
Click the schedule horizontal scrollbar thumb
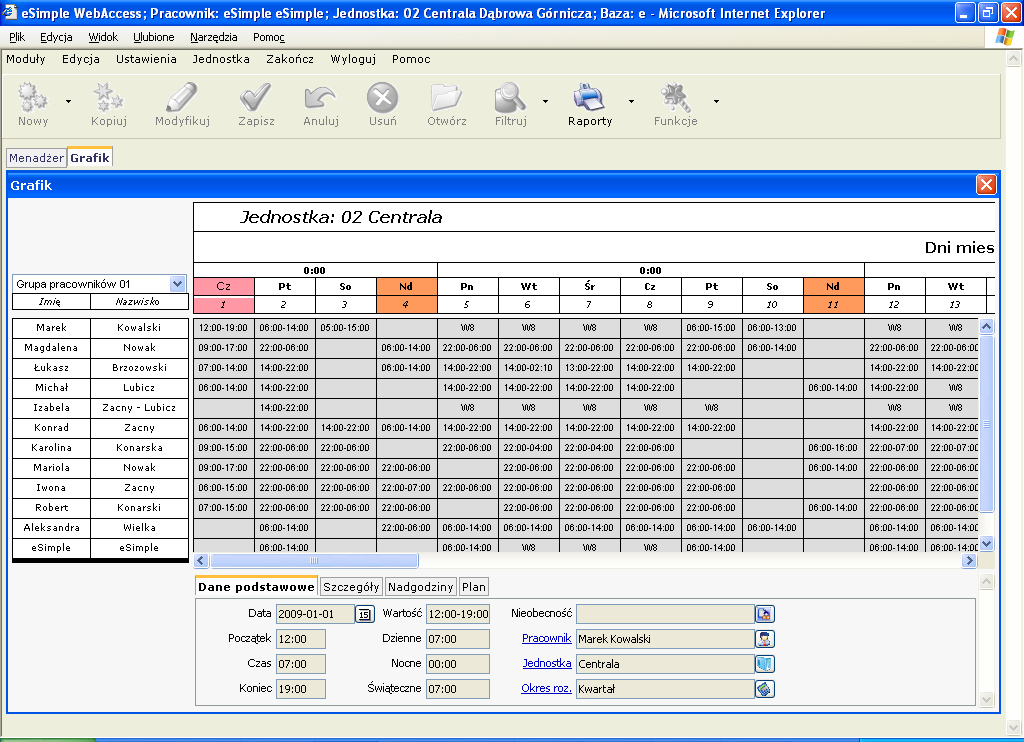pyautogui.click(x=314, y=560)
